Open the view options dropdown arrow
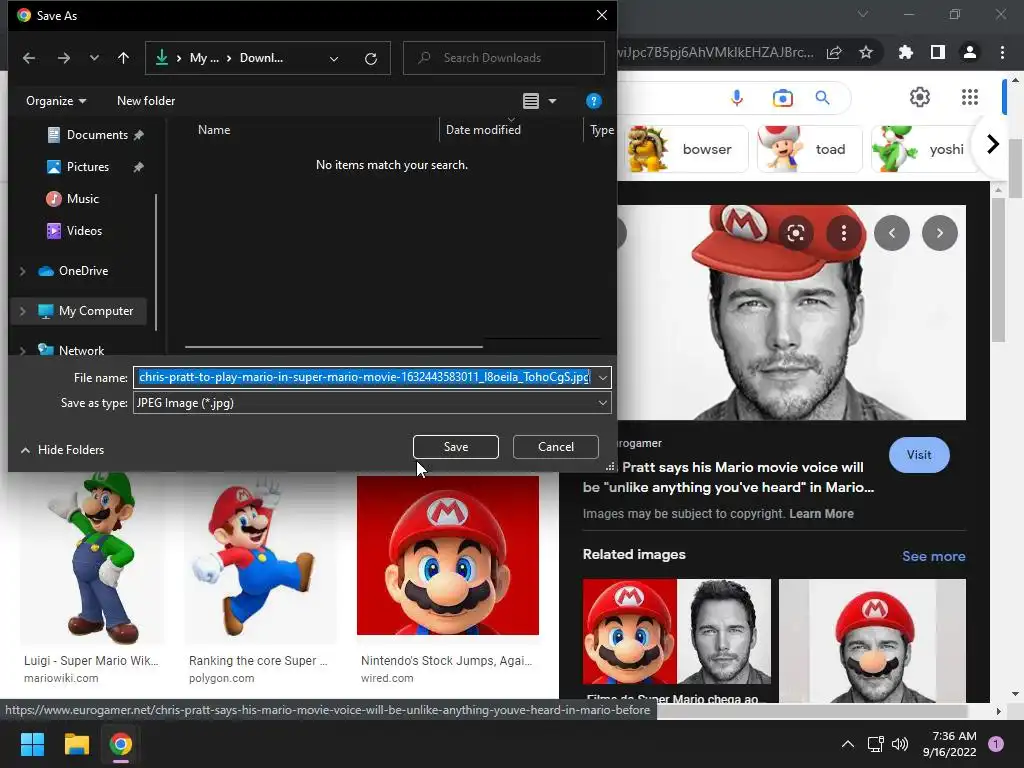This screenshot has height=768, width=1024. (x=552, y=101)
